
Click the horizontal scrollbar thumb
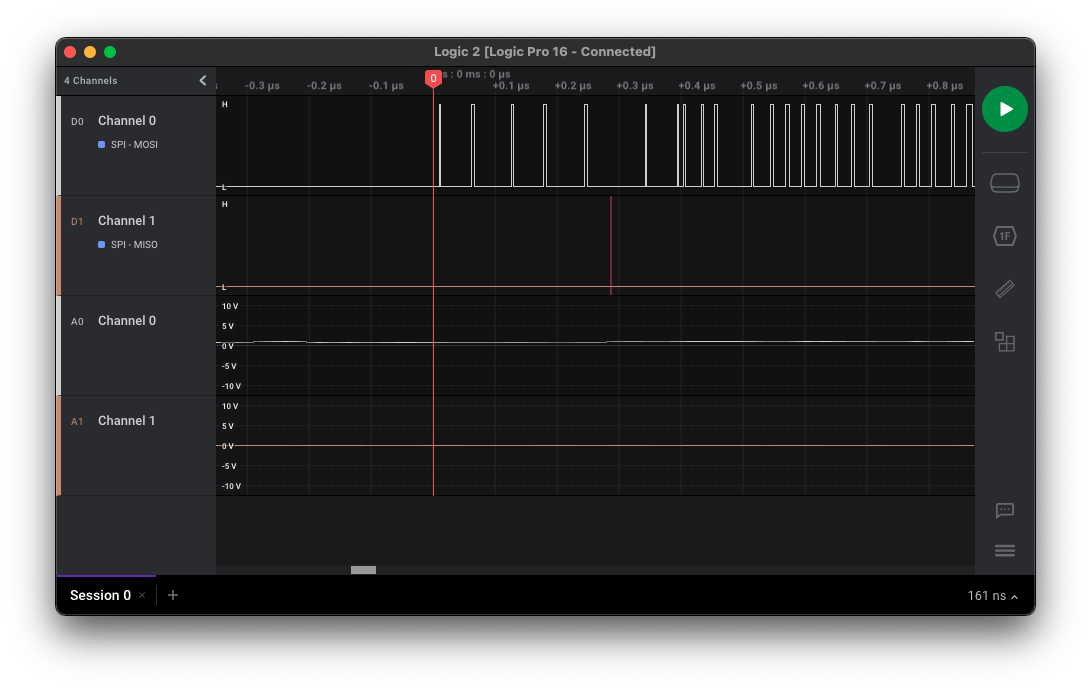click(363, 570)
